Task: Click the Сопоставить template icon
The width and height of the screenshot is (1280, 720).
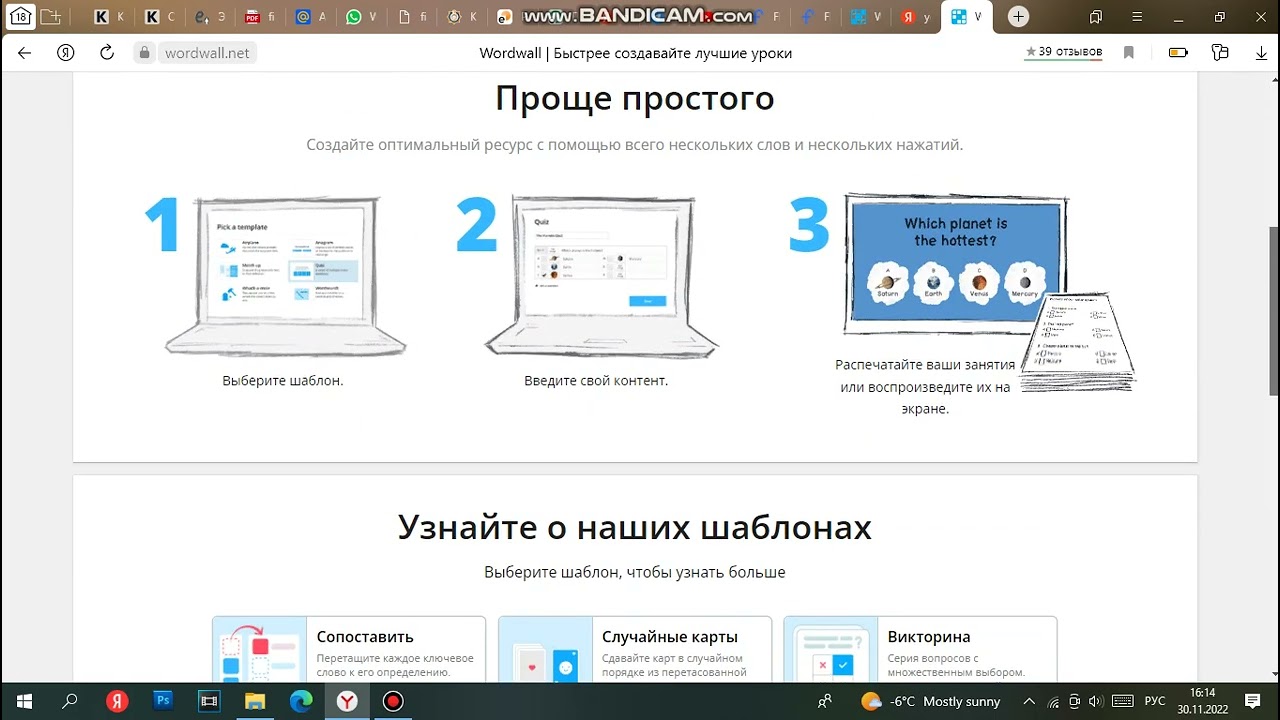Action: (x=259, y=650)
